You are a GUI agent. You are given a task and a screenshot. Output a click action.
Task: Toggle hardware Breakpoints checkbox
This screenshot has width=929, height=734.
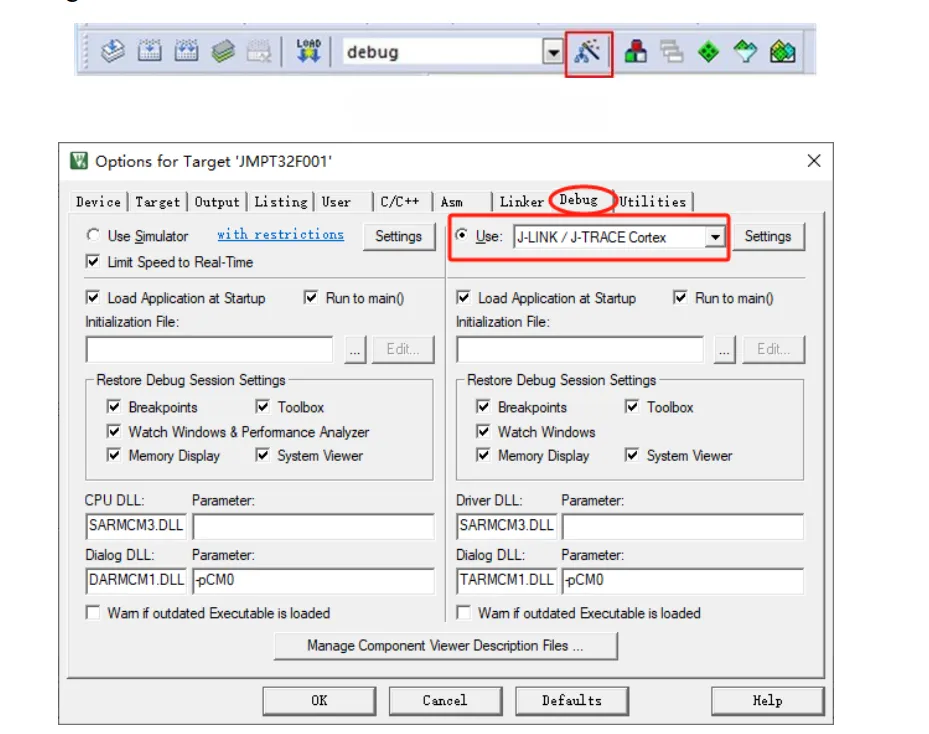pyautogui.click(x=483, y=406)
